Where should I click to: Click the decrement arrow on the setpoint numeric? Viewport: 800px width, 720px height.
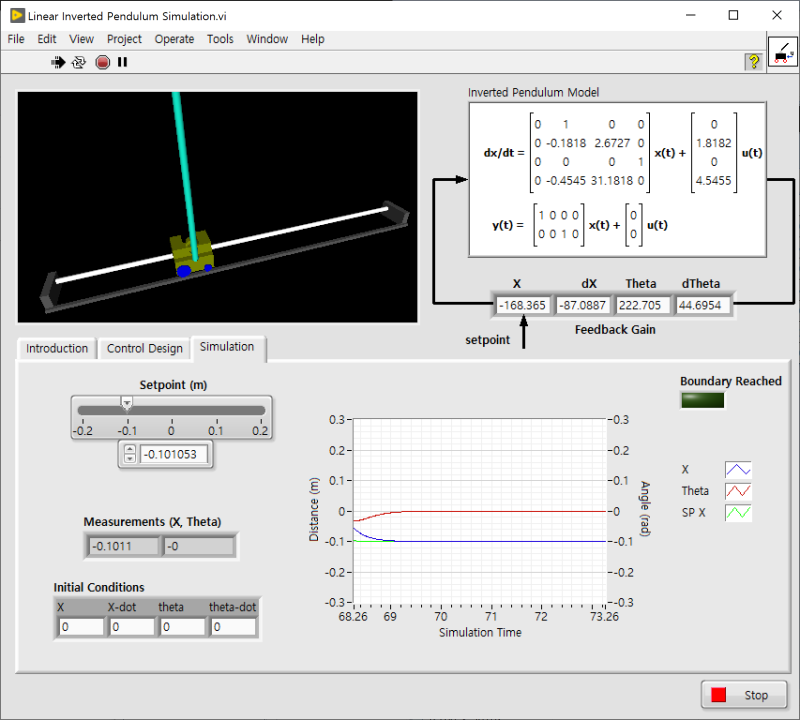[129, 460]
